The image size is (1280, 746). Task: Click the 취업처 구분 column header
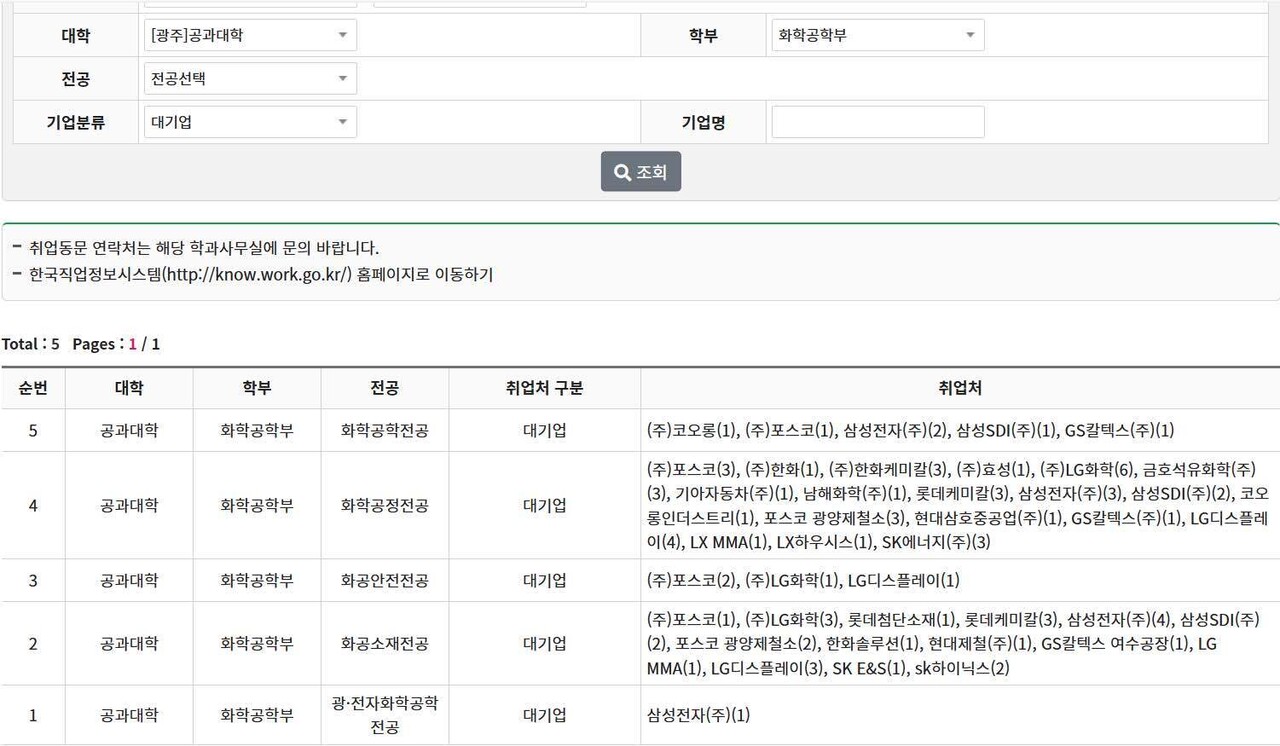pos(542,388)
